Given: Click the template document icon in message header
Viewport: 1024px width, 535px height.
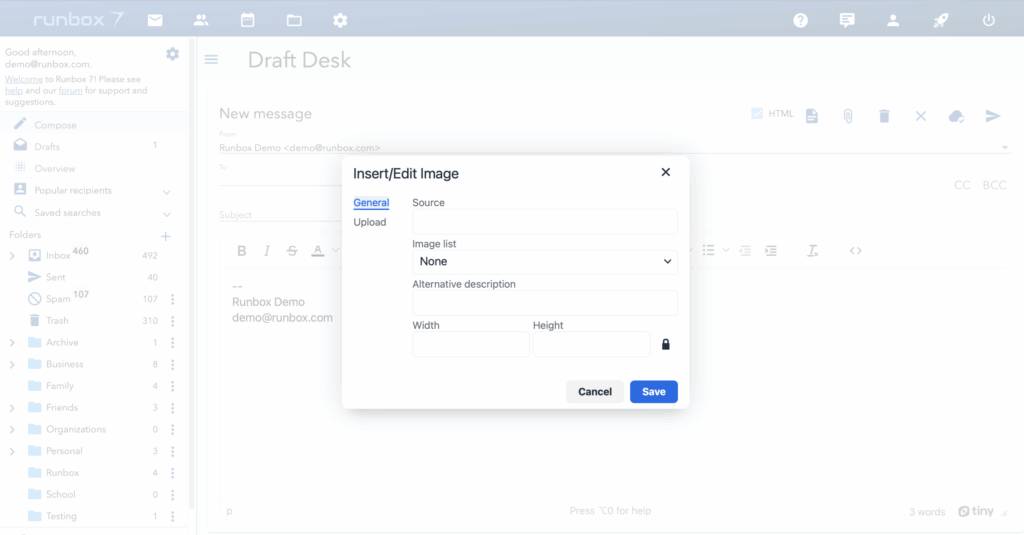Looking at the screenshot, I should (812, 116).
